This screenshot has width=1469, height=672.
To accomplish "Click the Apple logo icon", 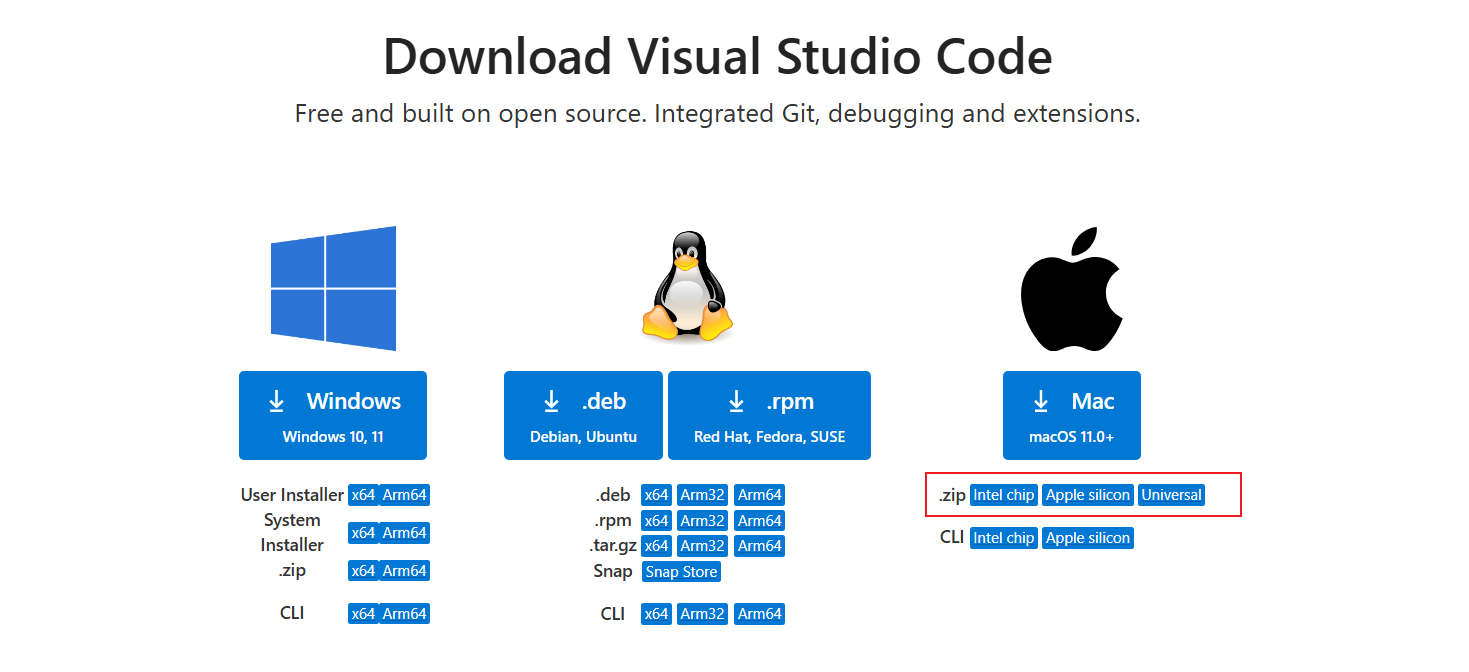I will coord(1072,289).
